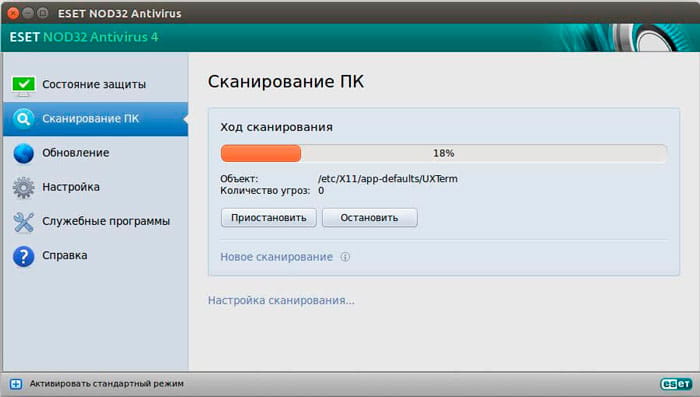
Task: Click the gear settings icon in sidebar
Action: coord(23,188)
